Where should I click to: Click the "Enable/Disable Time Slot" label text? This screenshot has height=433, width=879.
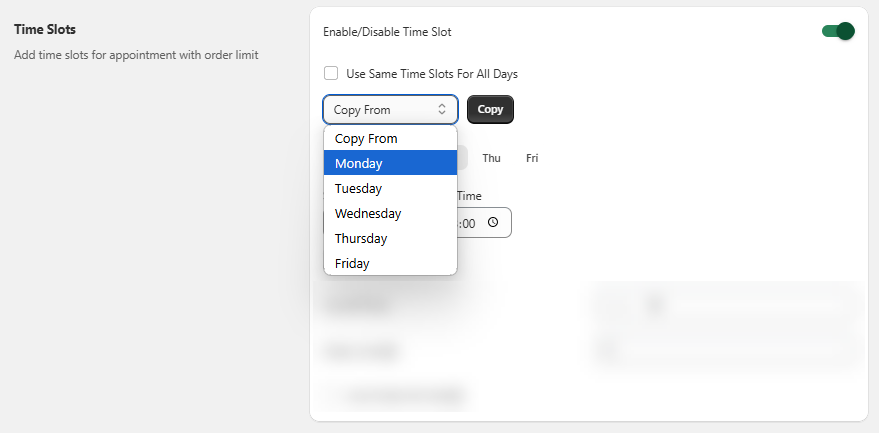pos(387,32)
